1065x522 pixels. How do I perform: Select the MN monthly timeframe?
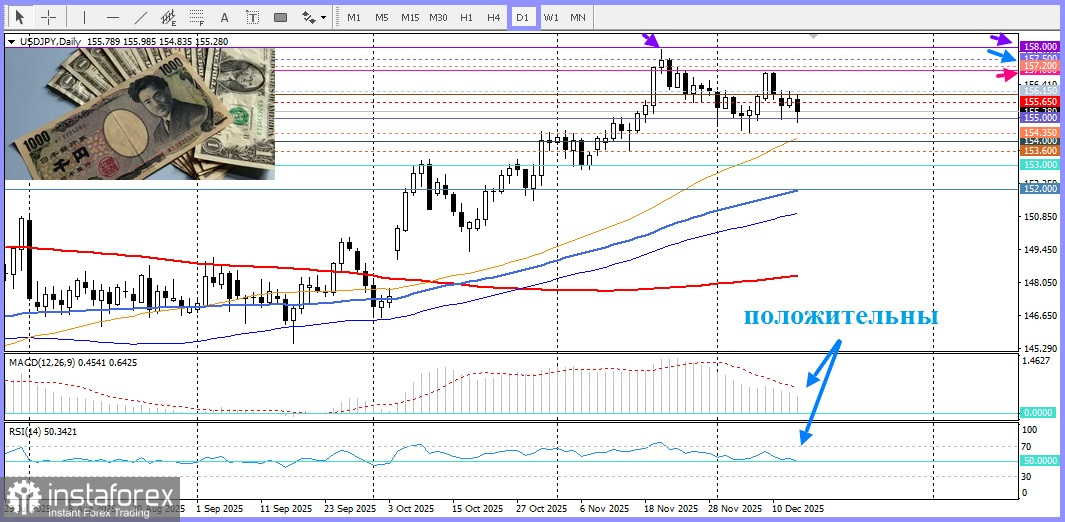coord(578,17)
